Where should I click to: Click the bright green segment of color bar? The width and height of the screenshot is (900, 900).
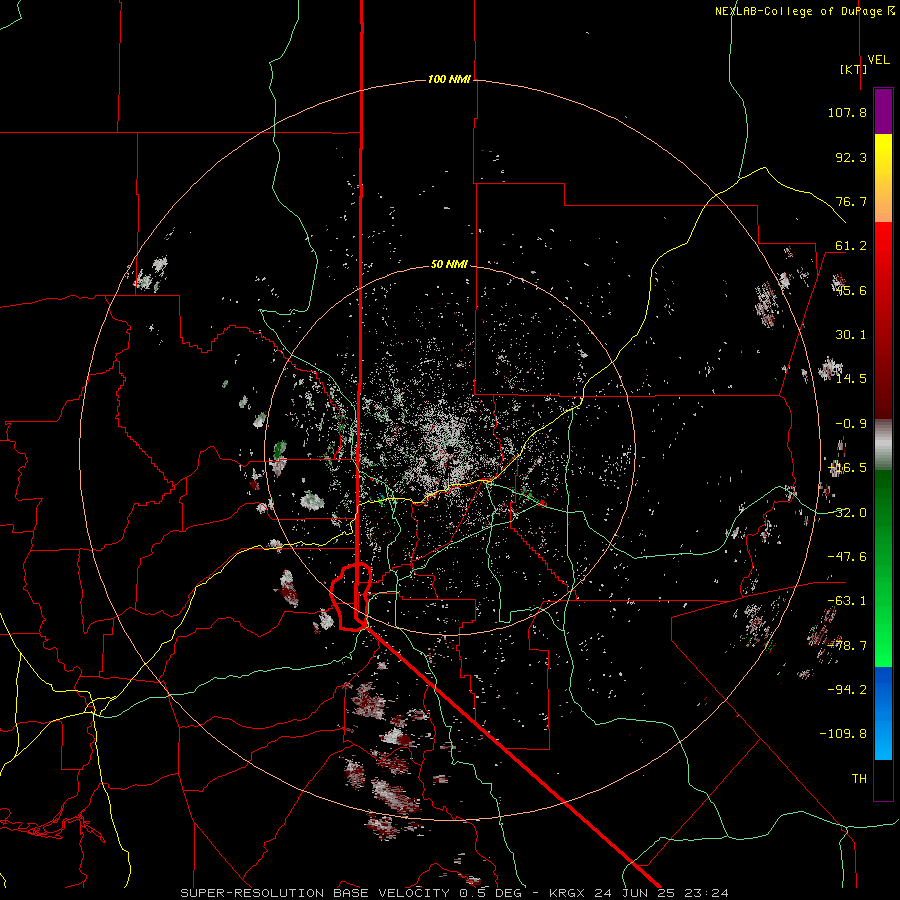(x=883, y=568)
